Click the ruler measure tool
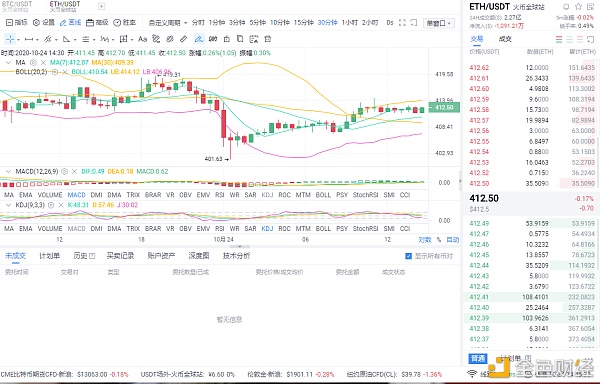600x384 pixels. 184,39
